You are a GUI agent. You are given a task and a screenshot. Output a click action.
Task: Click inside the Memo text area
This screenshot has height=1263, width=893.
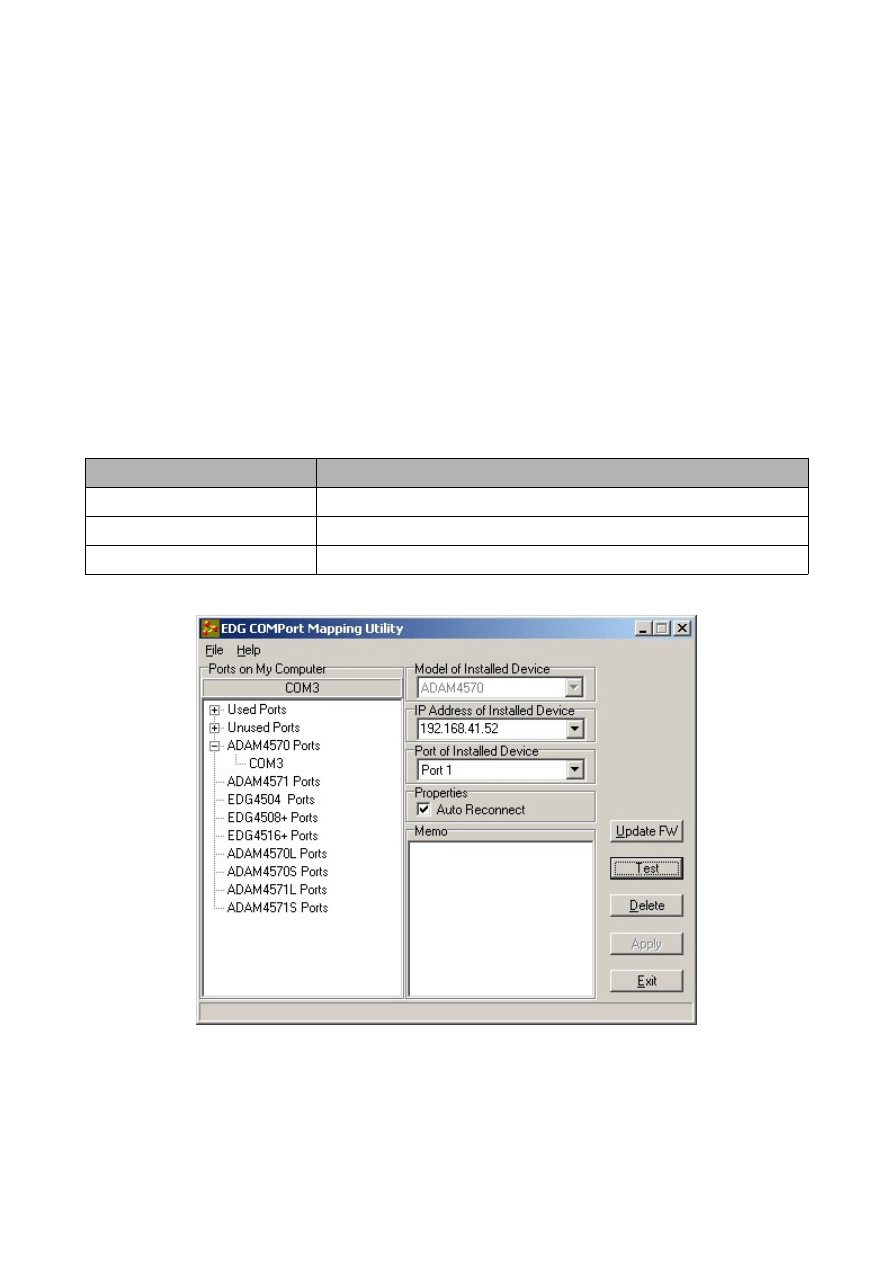point(500,918)
